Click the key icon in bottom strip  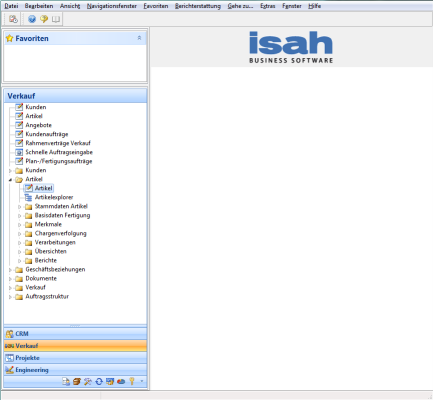132,381
